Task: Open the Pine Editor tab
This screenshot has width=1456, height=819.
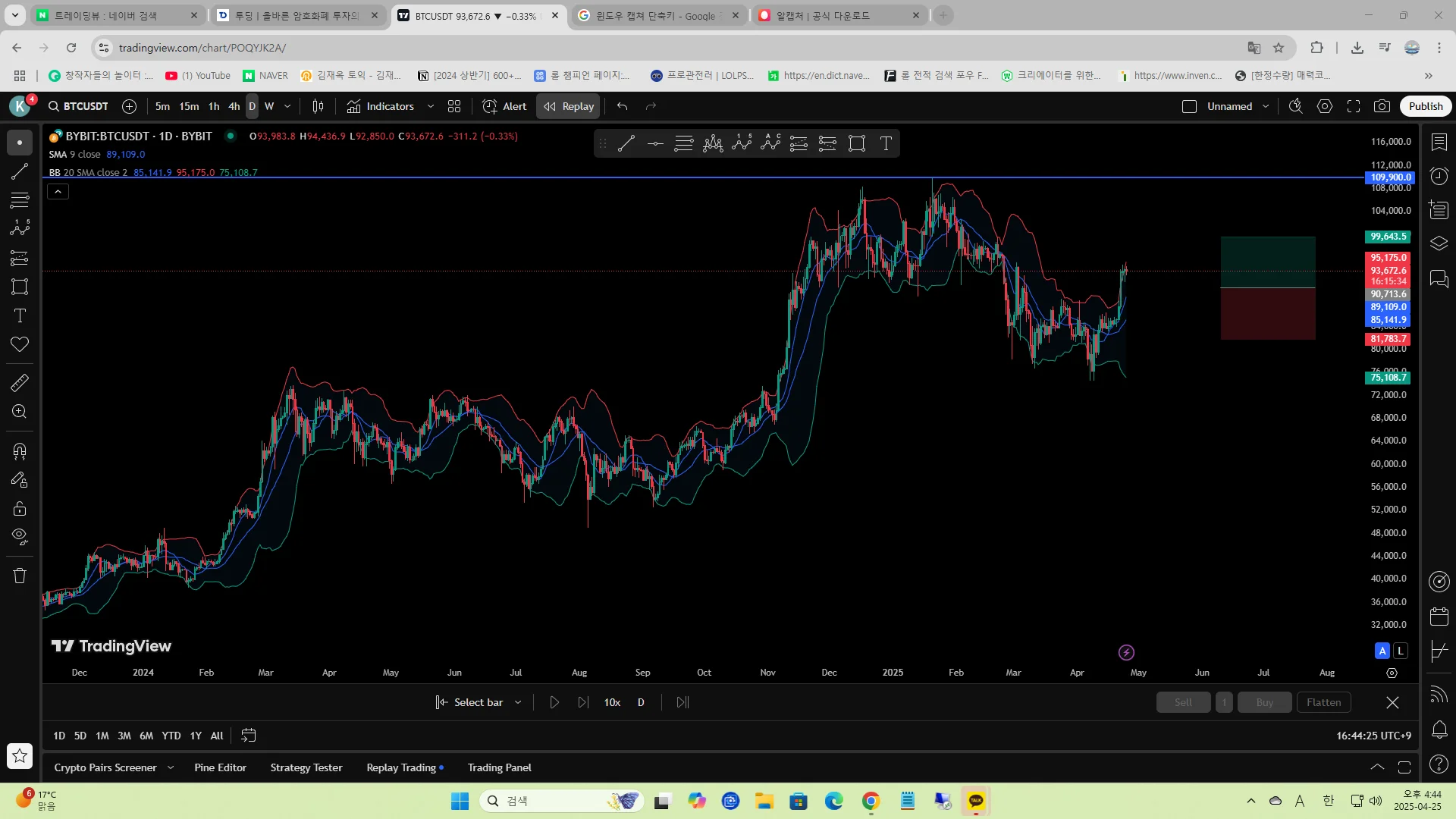Action: click(x=220, y=767)
